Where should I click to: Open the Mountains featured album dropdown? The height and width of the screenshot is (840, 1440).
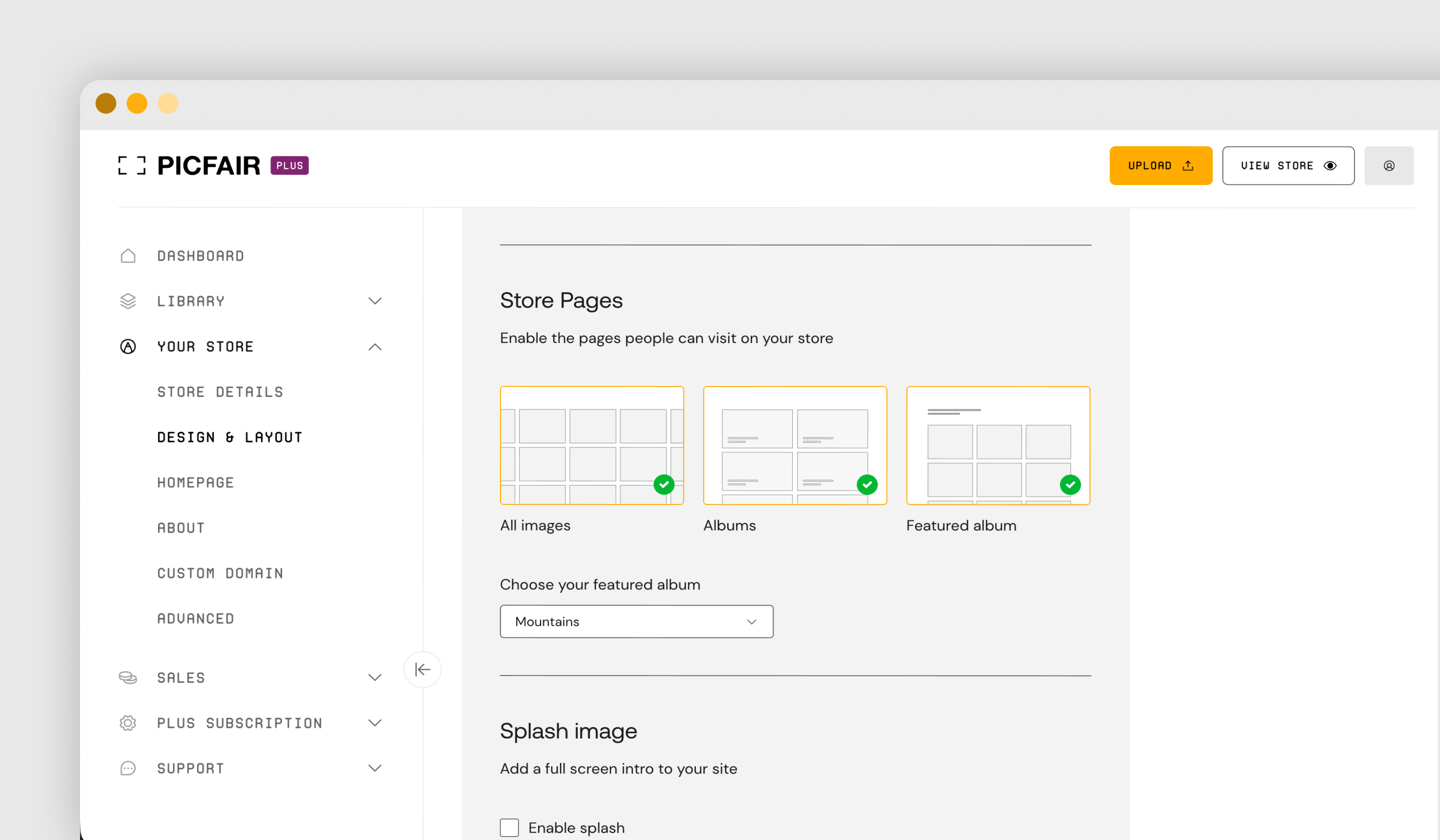pos(636,621)
